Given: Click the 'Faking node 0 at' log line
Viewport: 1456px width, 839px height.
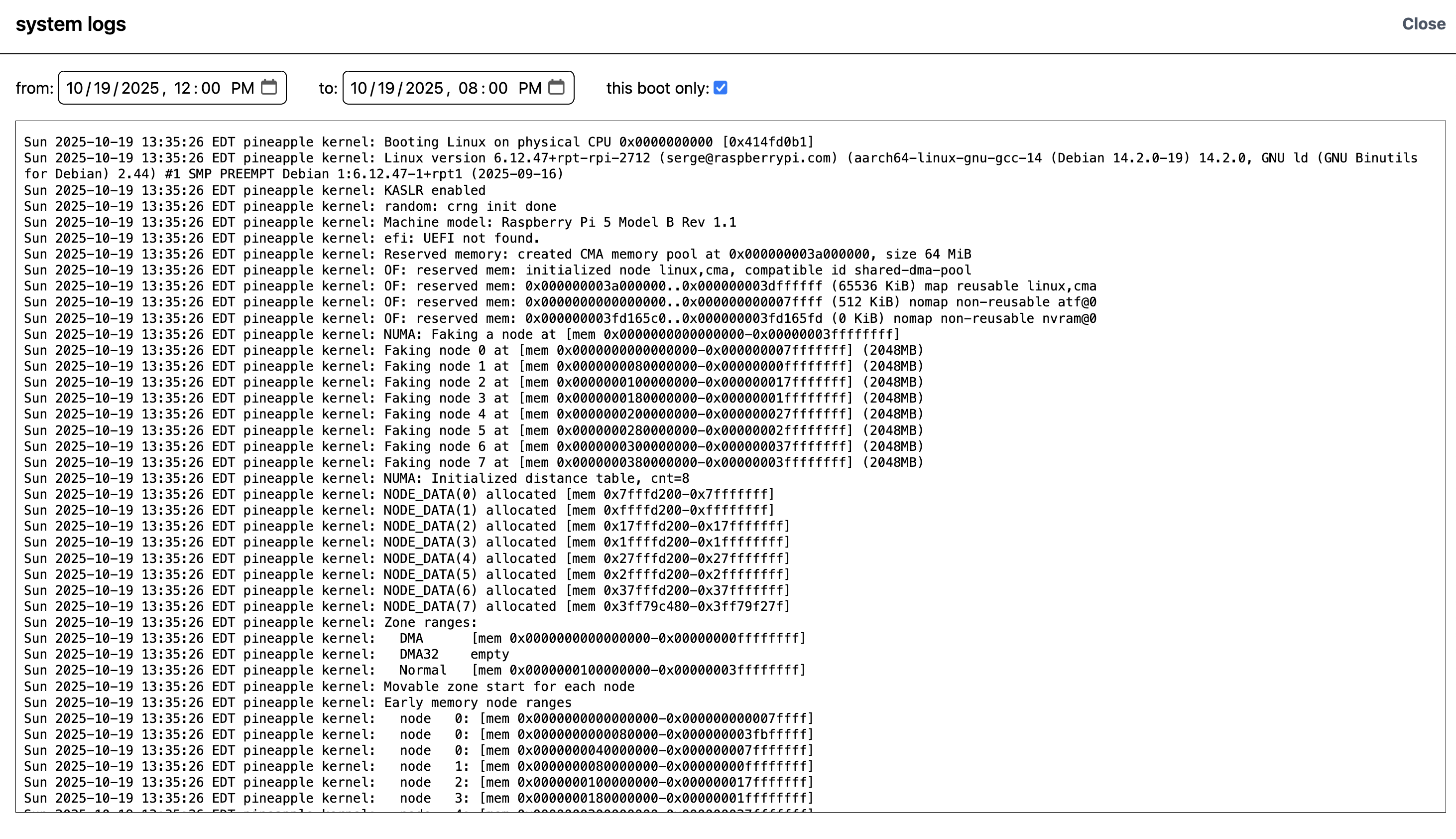Looking at the screenshot, I should coord(474,350).
